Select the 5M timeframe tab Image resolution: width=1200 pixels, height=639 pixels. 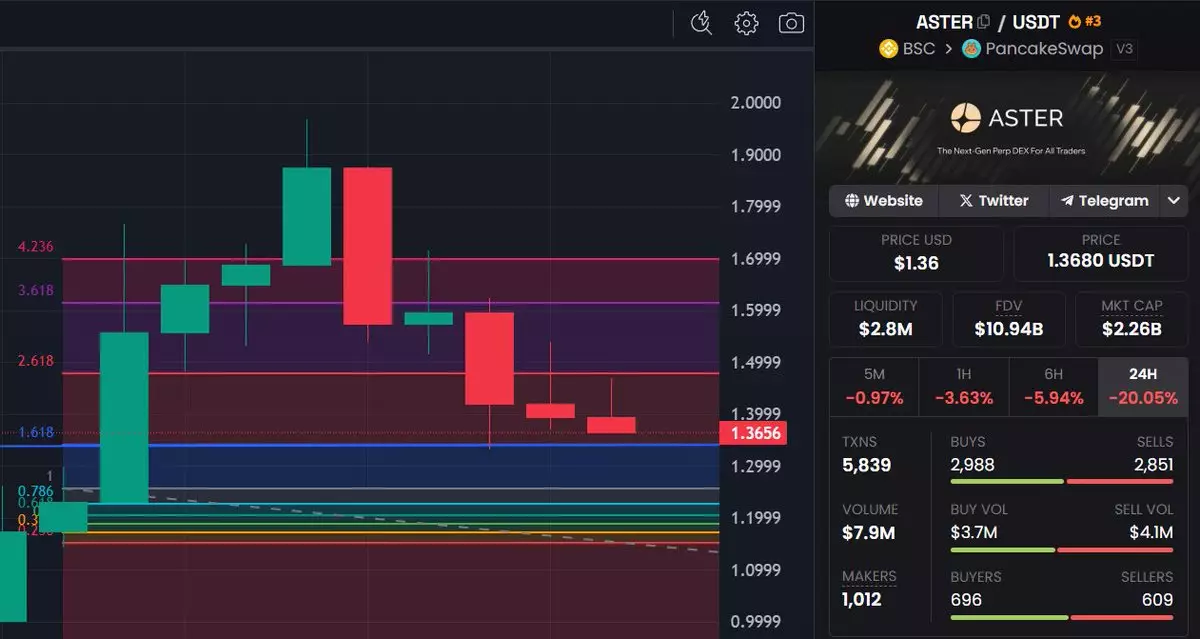tap(874, 386)
